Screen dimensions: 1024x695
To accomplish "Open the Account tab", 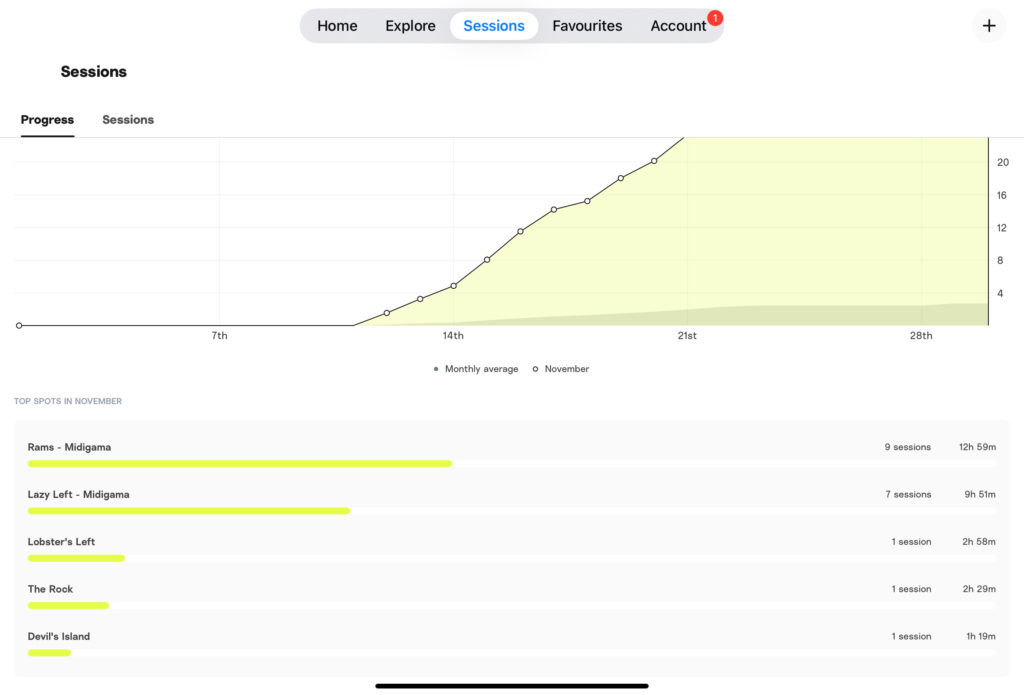I will point(678,26).
